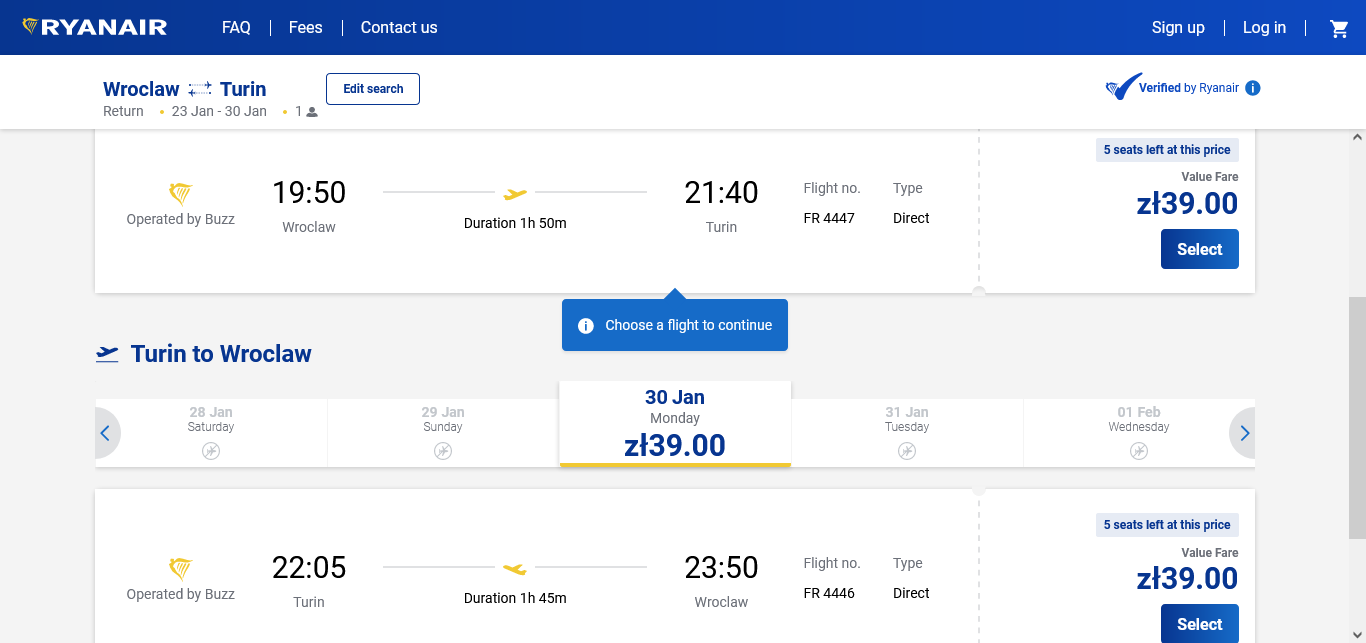
Task: Show earlier dates with left carousel arrow
Action: pos(106,433)
